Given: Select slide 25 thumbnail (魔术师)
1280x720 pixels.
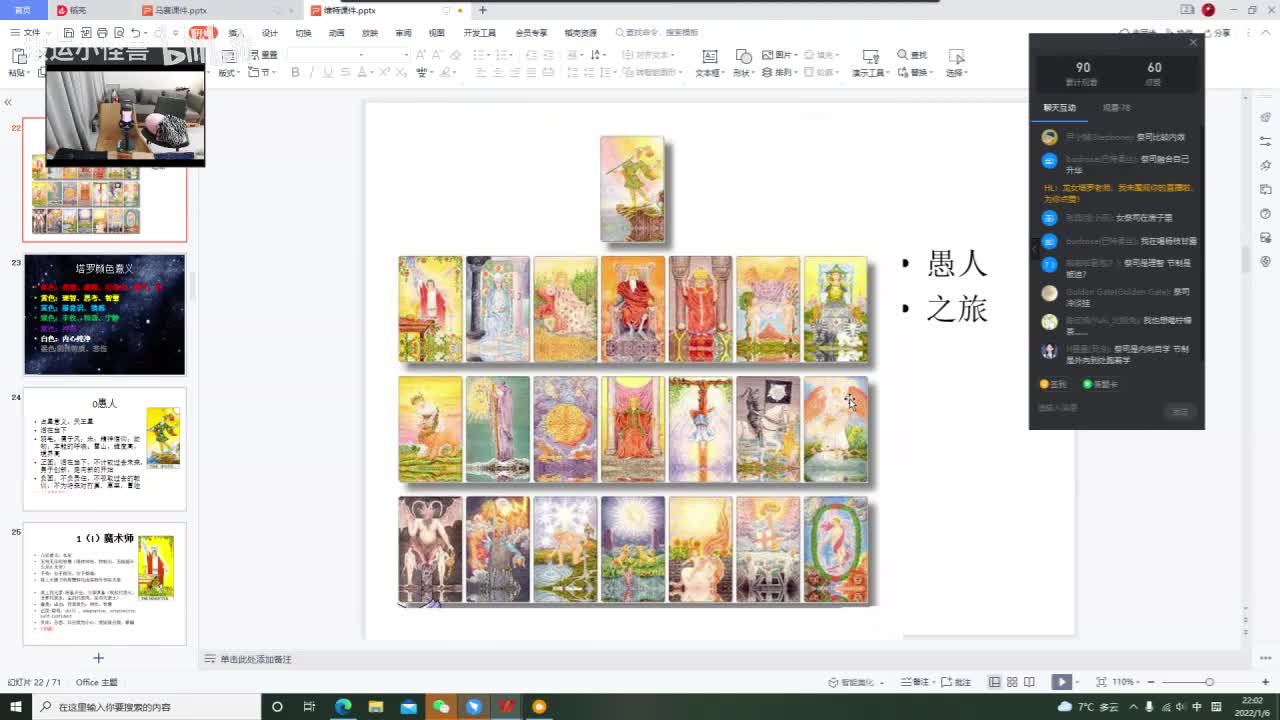Looking at the screenshot, I should point(105,583).
